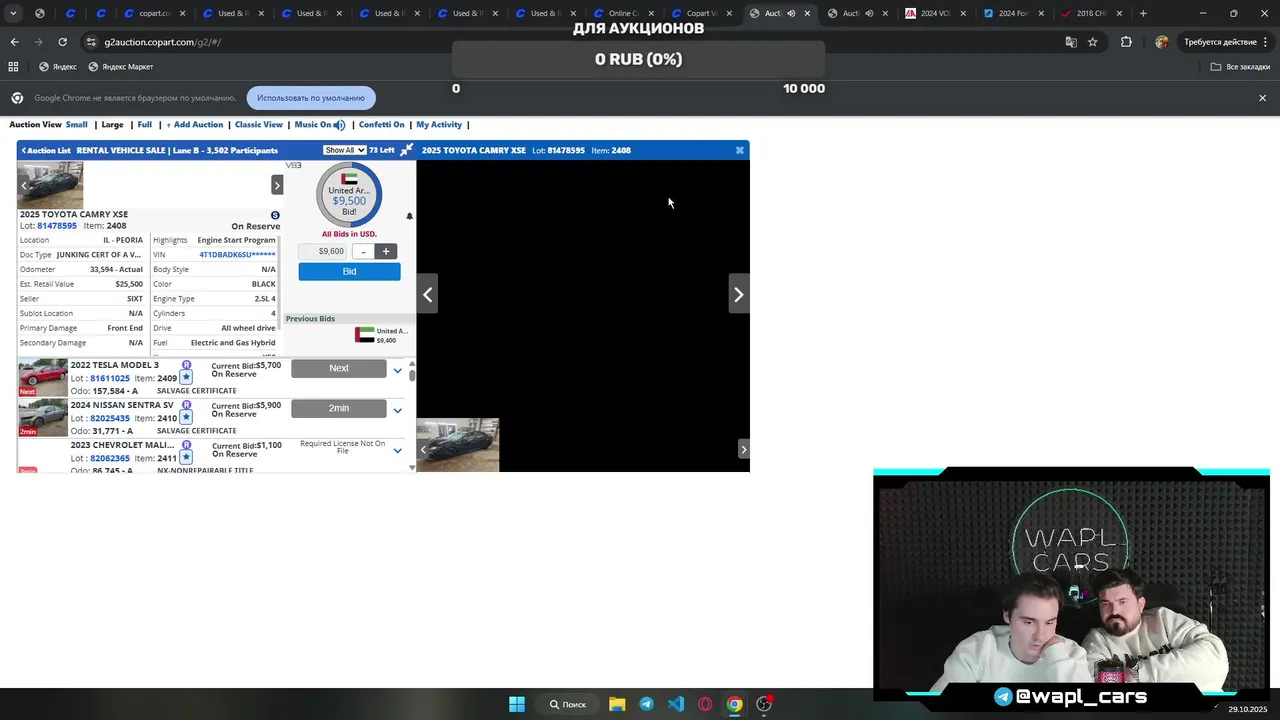
Task: Click the bid notification bell icon
Action: click(x=409, y=216)
